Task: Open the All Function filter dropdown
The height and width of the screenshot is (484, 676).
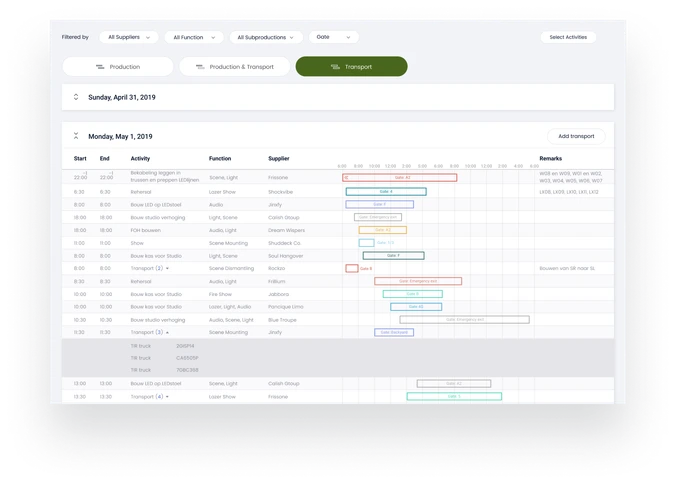Action: [194, 37]
